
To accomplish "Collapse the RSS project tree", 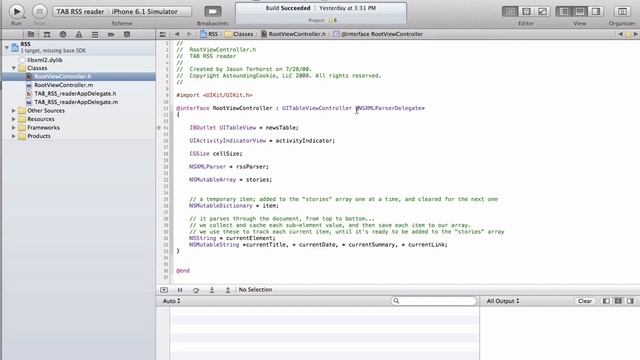I will pyautogui.click(x=7, y=48).
